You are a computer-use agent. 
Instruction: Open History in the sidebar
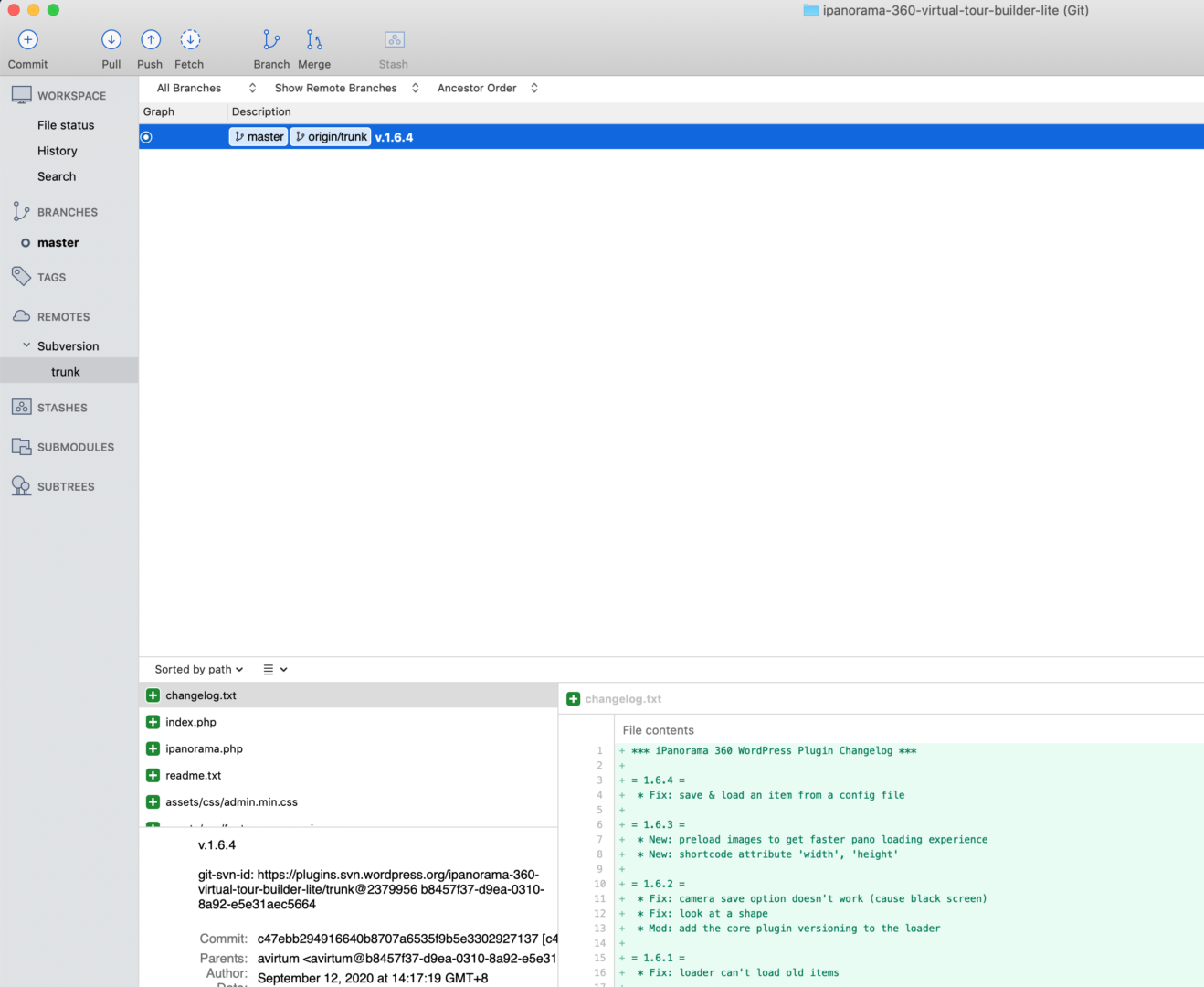point(58,151)
